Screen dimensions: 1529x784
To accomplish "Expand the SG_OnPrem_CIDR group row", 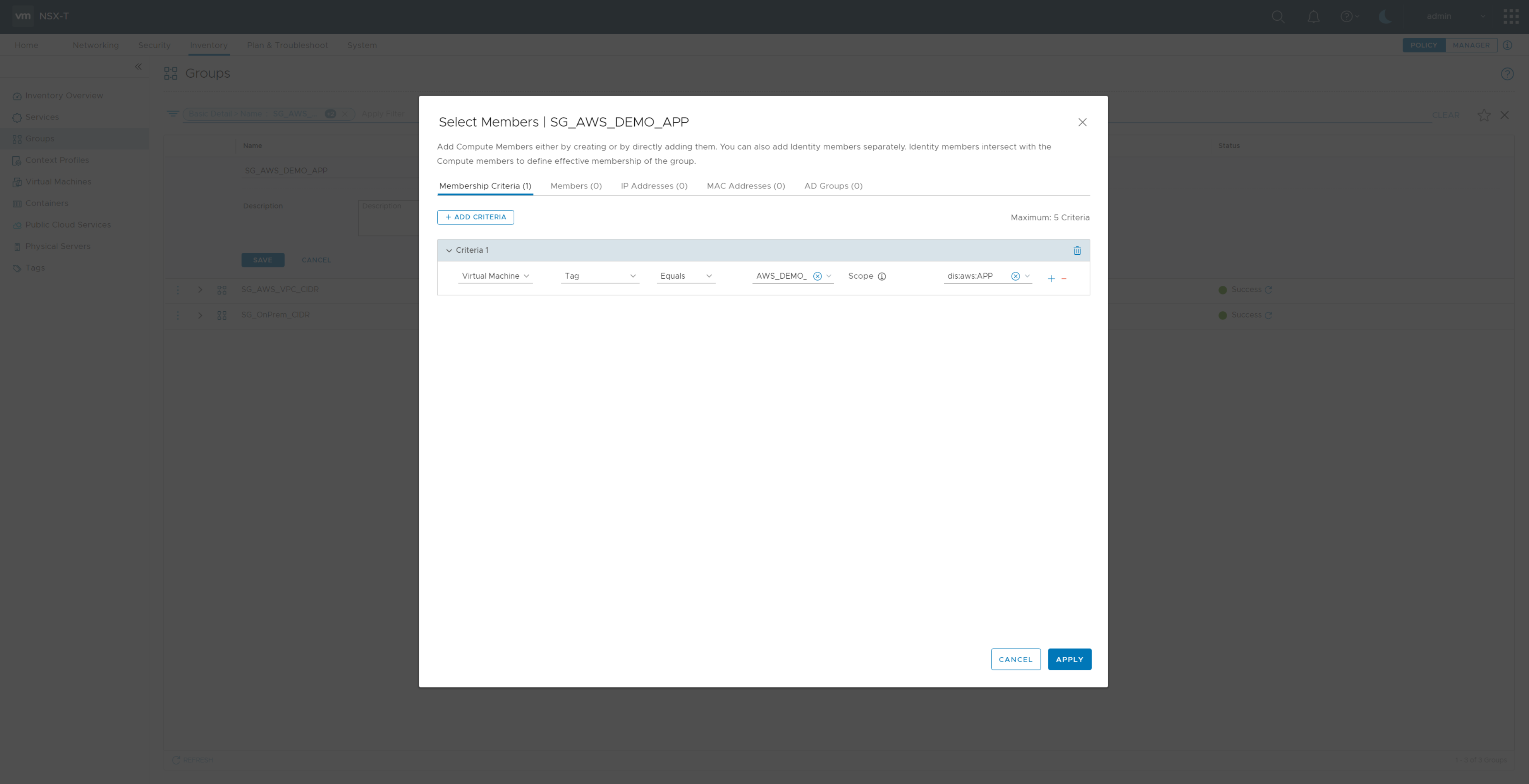I will coord(200,315).
